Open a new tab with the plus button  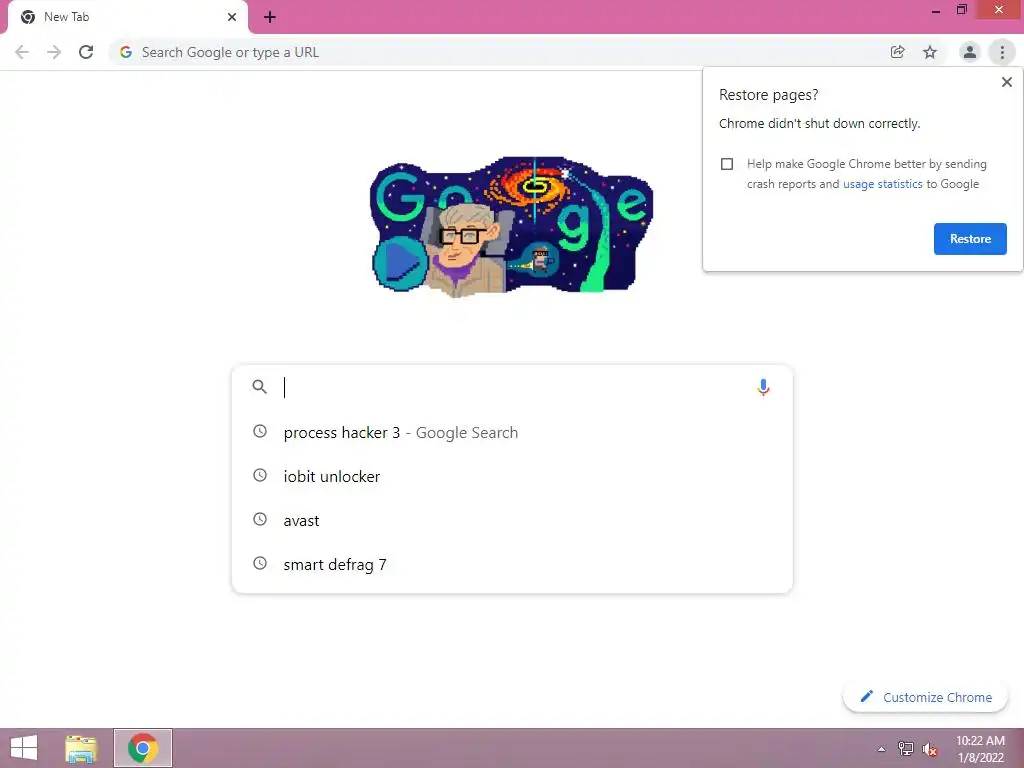click(270, 17)
